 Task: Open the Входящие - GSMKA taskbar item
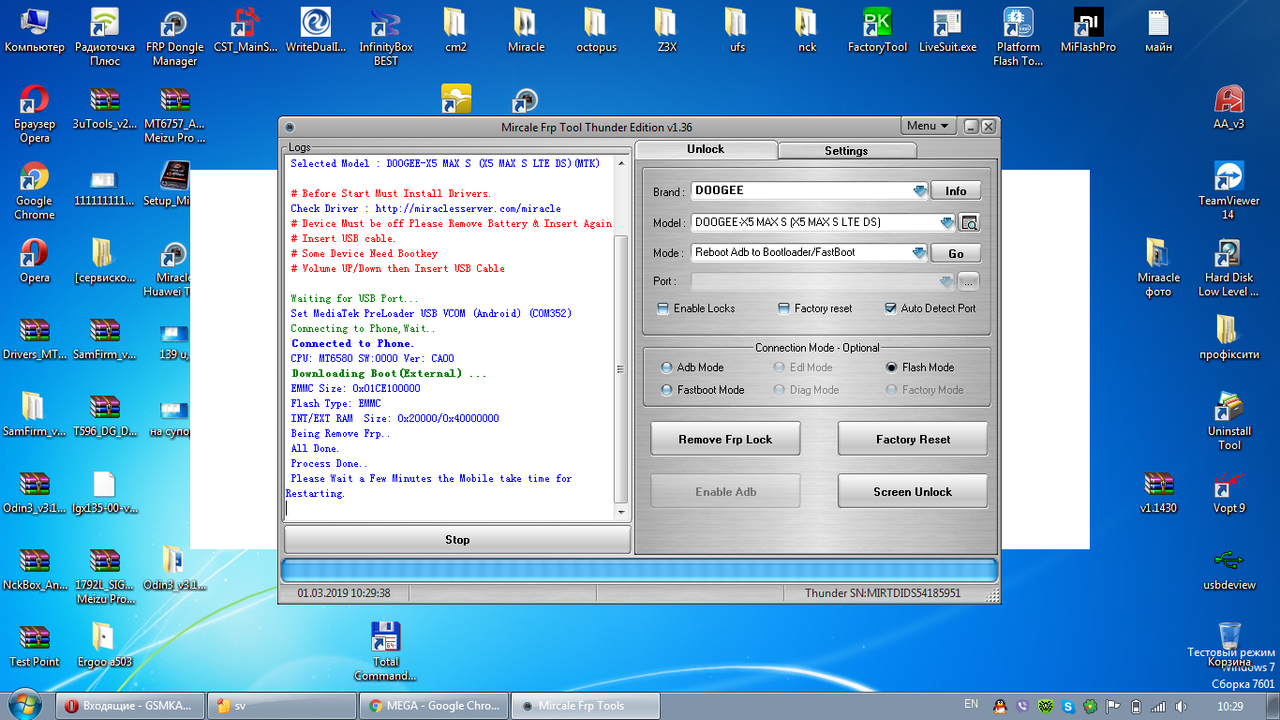130,705
